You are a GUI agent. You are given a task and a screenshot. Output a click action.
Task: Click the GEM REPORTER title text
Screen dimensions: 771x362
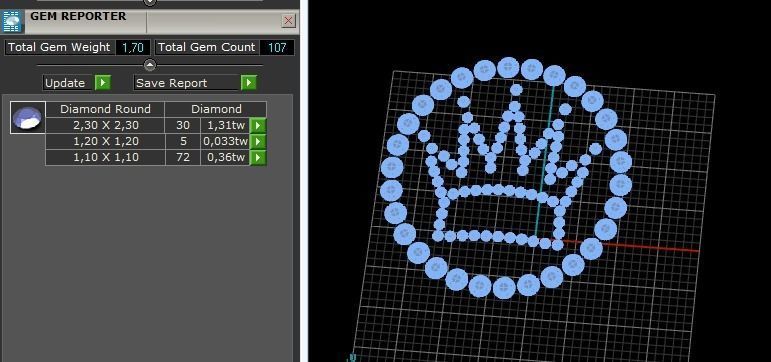tap(78, 16)
